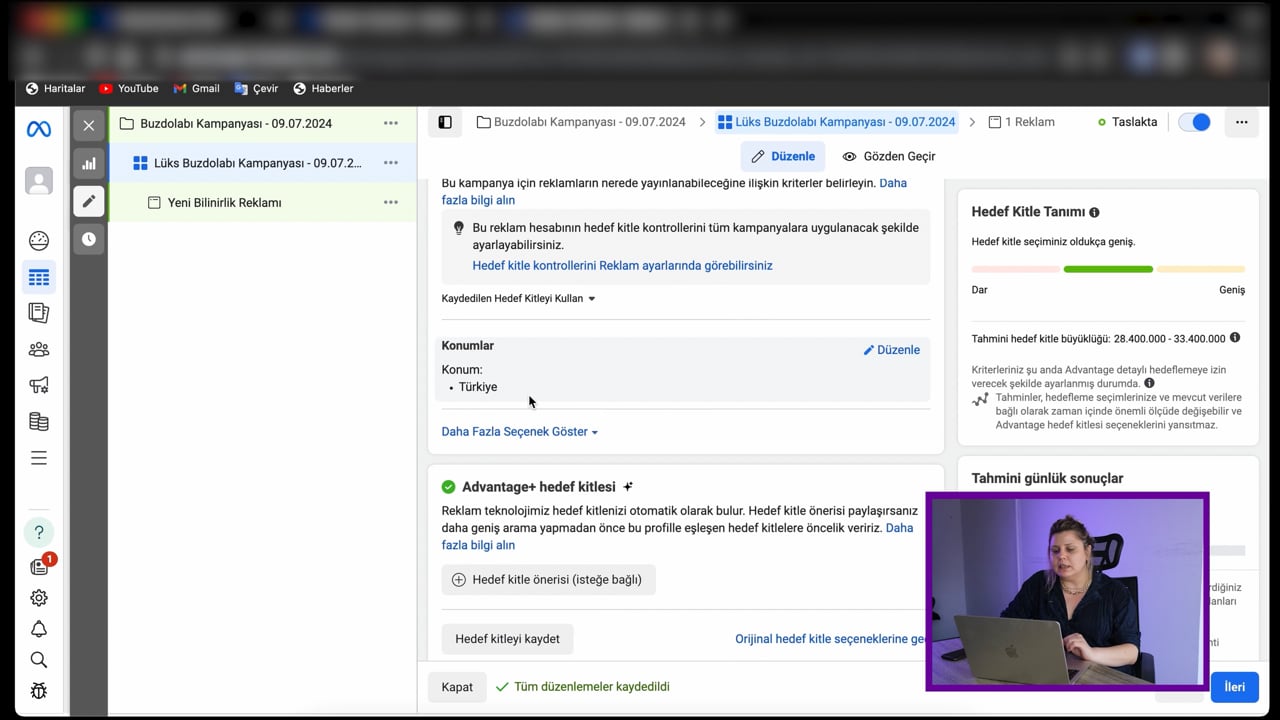Screen dimensions: 1280x720
Task: Open the Advertising settings megaphone icon
Action: 39,385
